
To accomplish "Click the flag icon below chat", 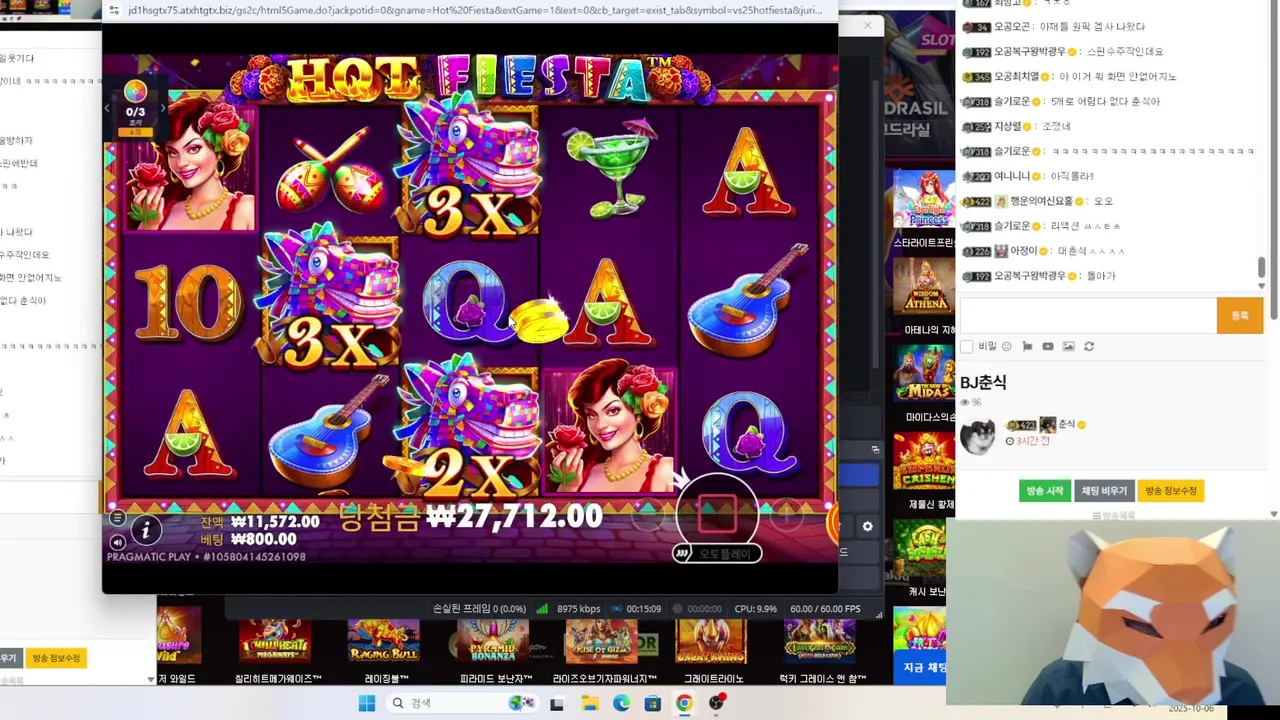I will coord(1027,346).
